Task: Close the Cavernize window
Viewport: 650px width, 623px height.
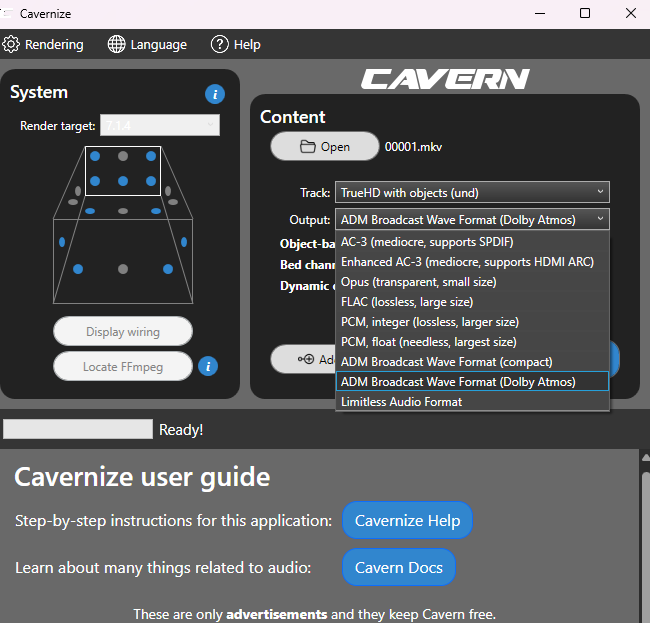Action: [x=631, y=13]
